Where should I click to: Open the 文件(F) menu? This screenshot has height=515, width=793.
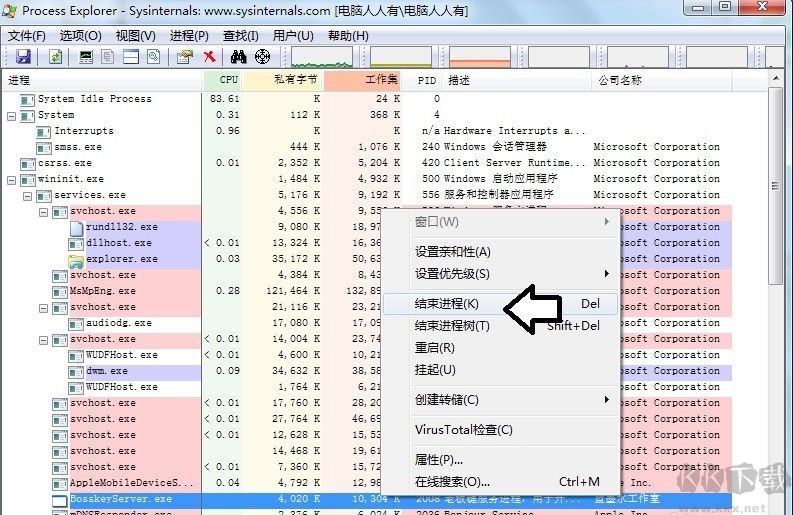[x=27, y=36]
